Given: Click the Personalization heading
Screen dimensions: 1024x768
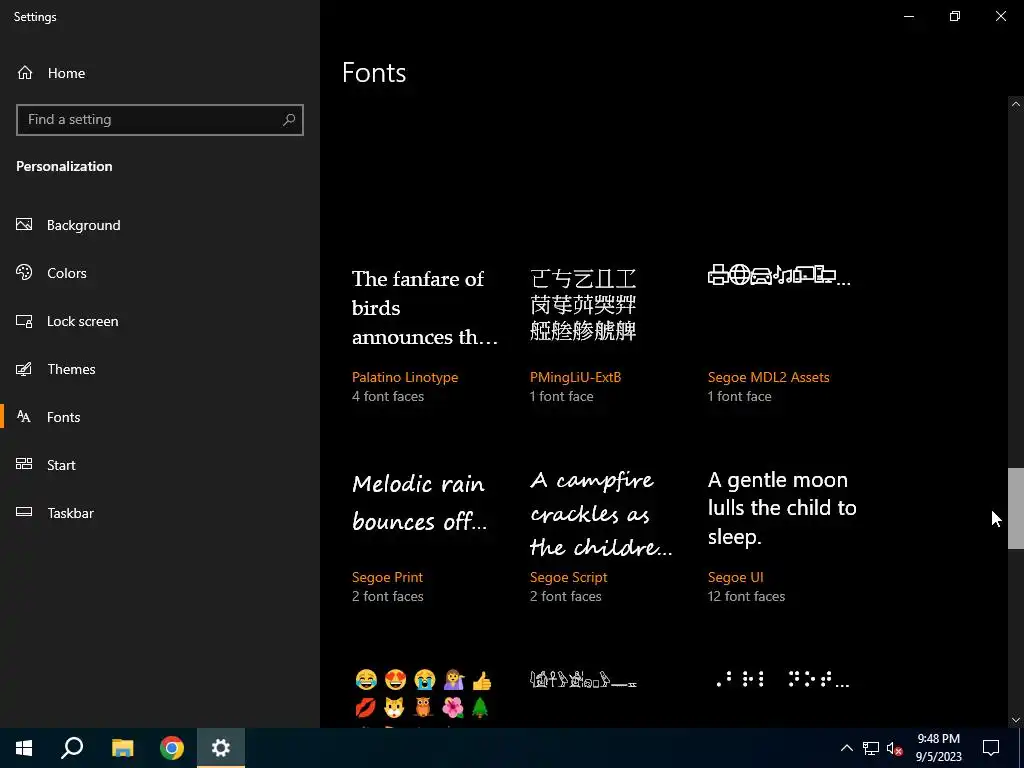Looking at the screenshot, I should pyautogui.click(x=64, y=166).
